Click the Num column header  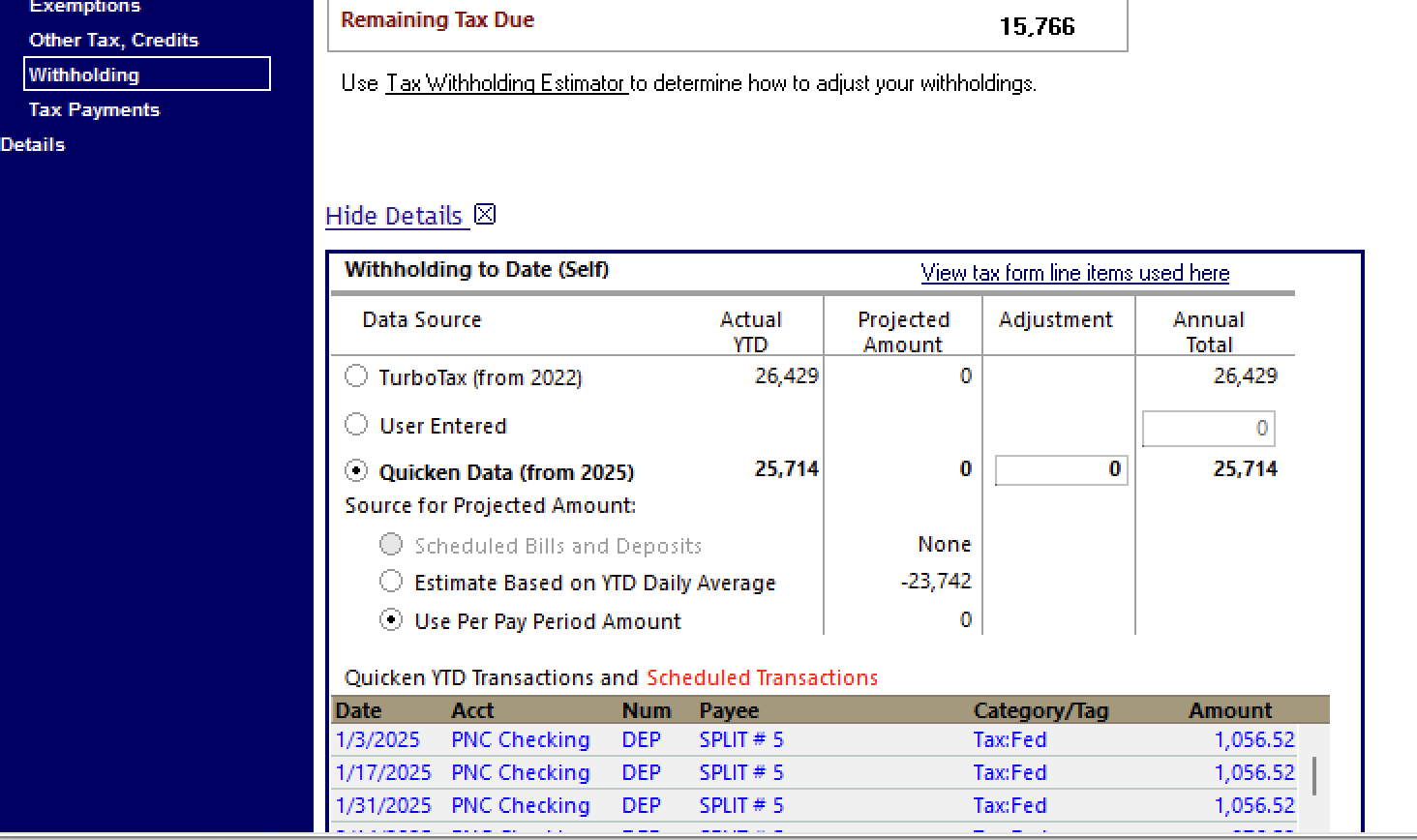click(647, 710)
